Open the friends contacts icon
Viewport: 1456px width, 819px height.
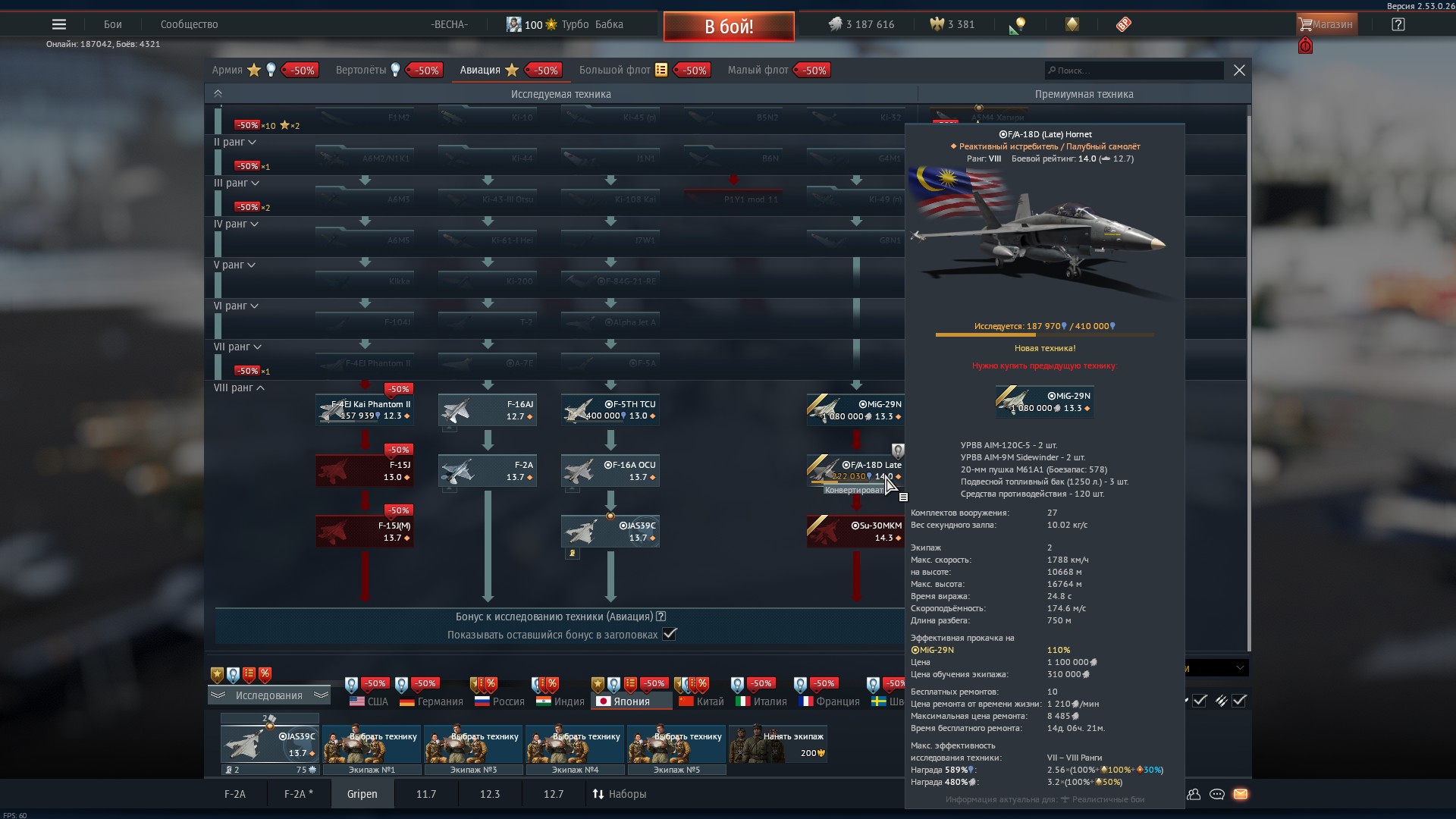1194,794
